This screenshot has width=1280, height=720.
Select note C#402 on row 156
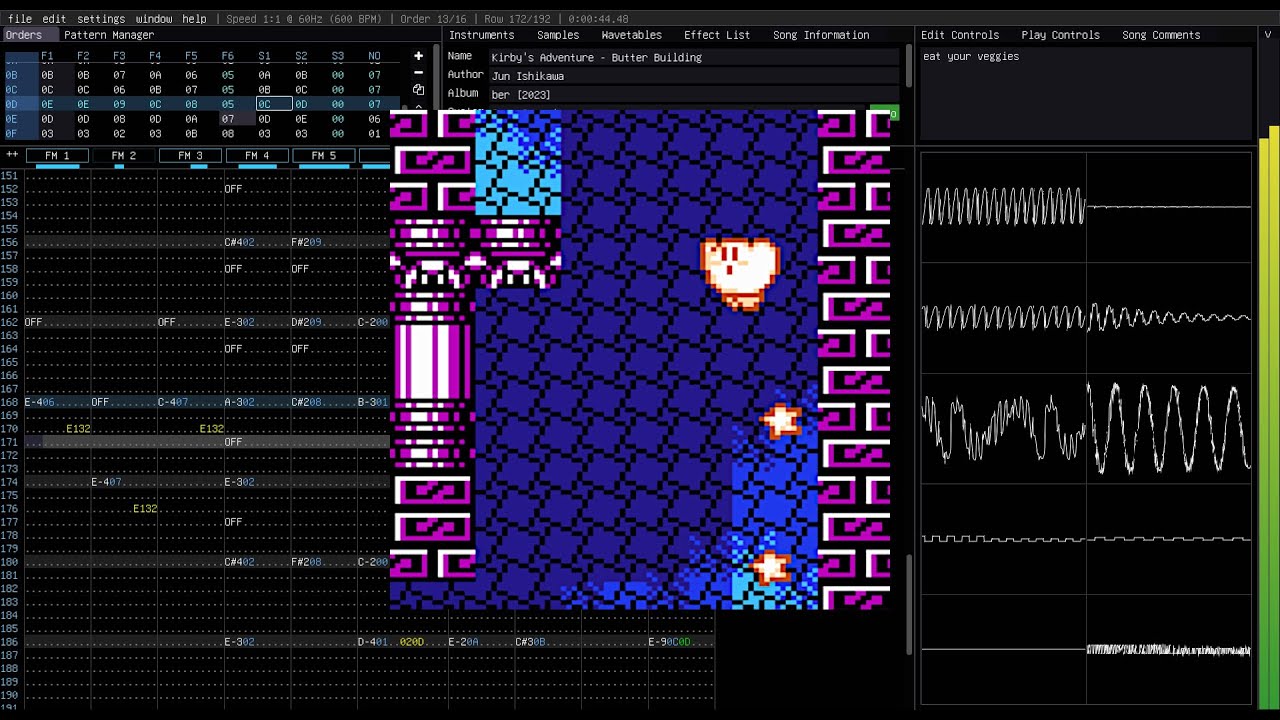point(239,242)
